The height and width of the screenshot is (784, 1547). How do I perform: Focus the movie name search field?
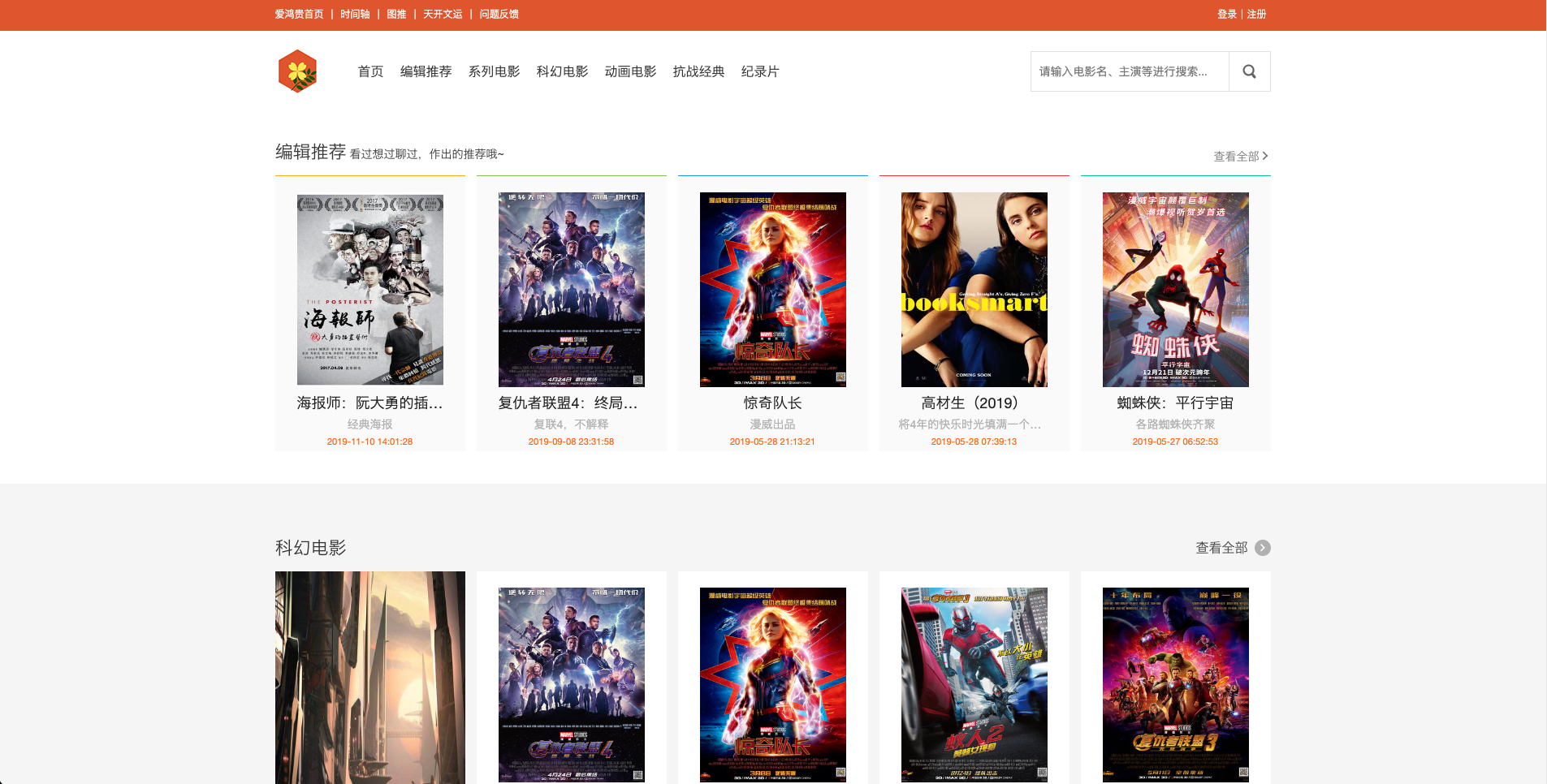(1130, 71)
